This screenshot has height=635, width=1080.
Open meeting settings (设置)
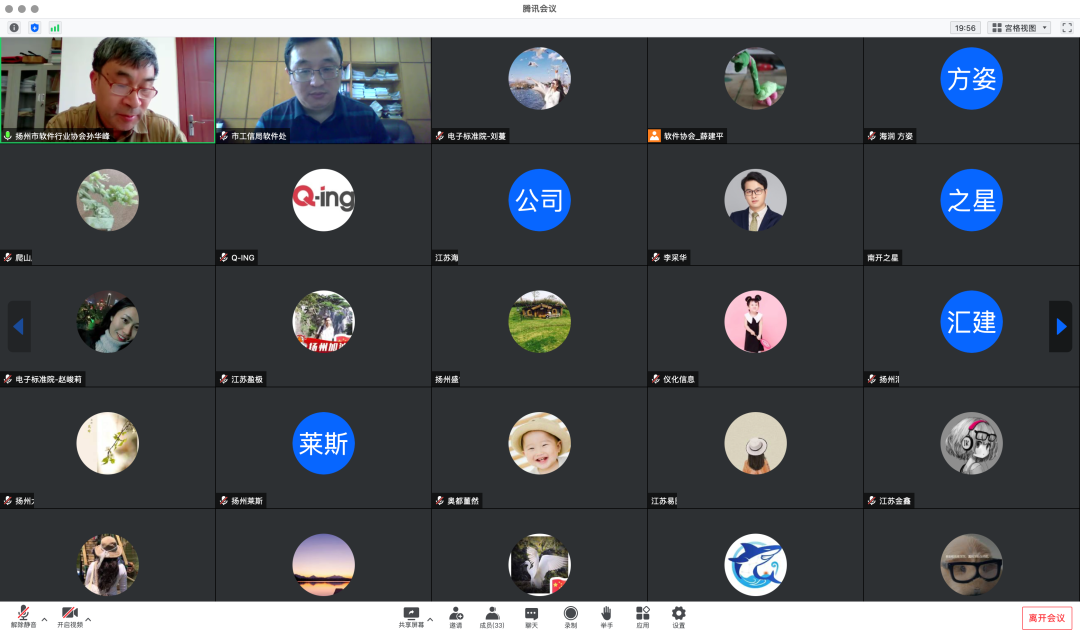pos(679,616)
